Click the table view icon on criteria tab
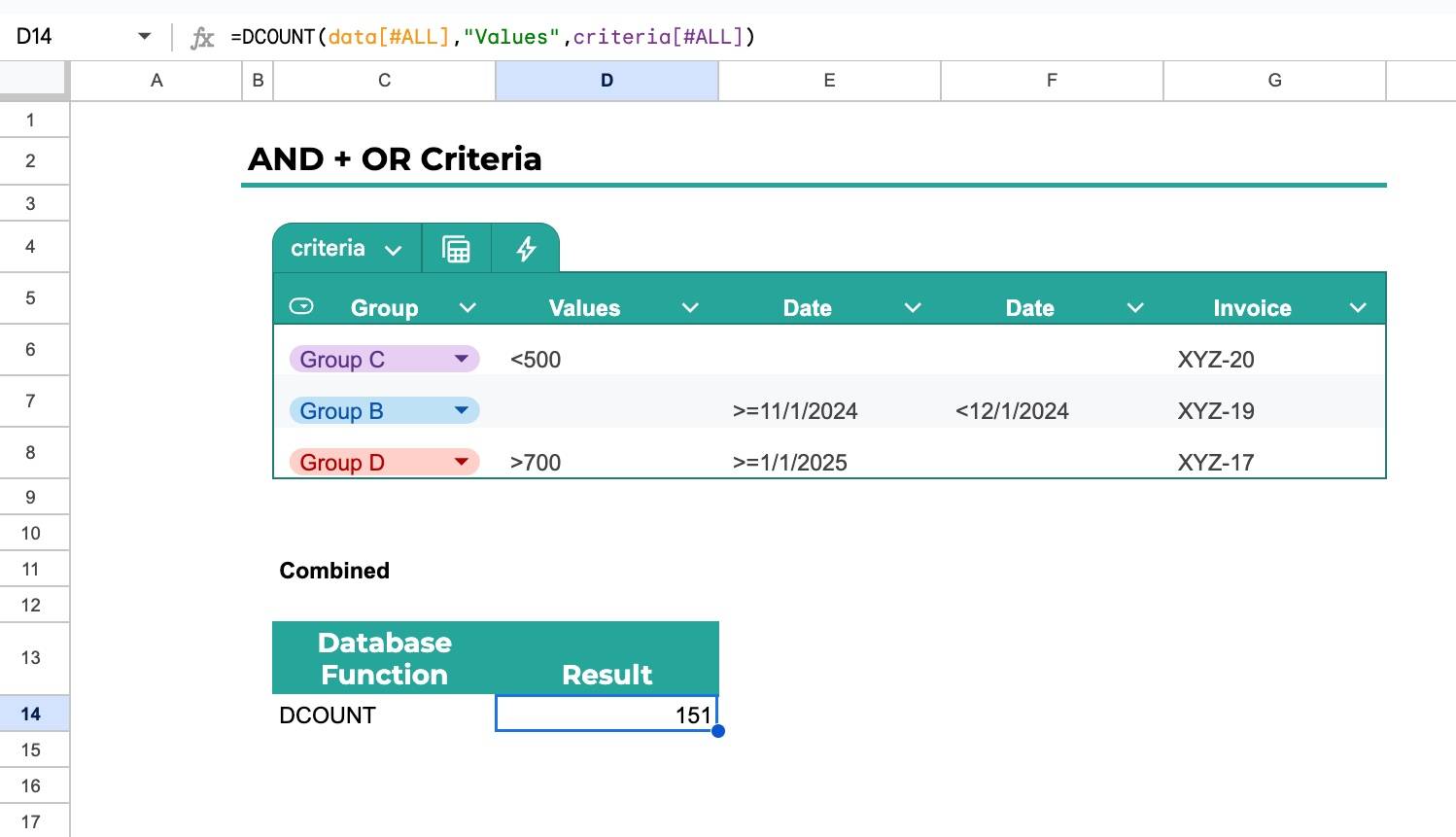This screenshot has width=1456, height=837. [456, 249]
